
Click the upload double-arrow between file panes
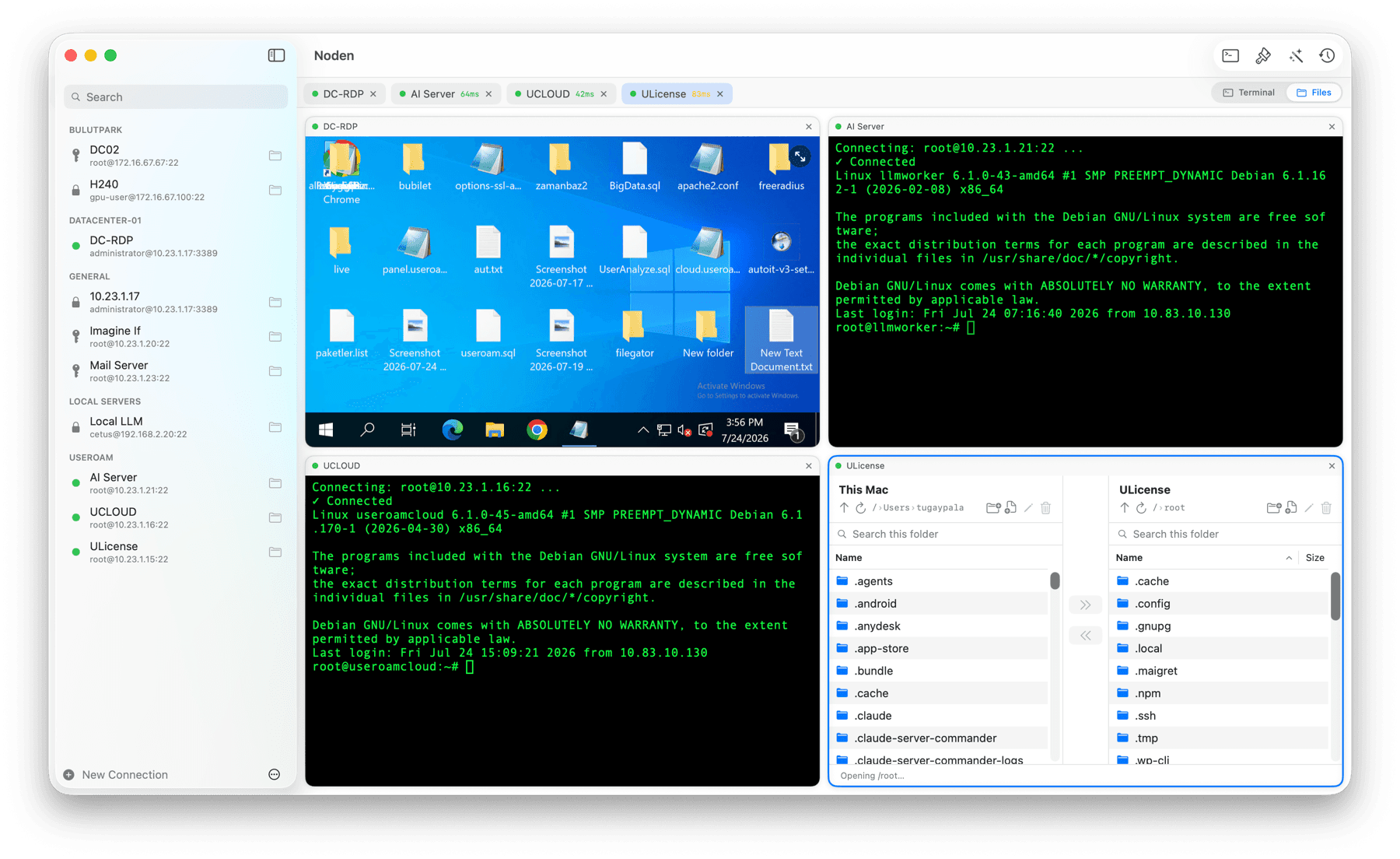(x=1085, y=605)
